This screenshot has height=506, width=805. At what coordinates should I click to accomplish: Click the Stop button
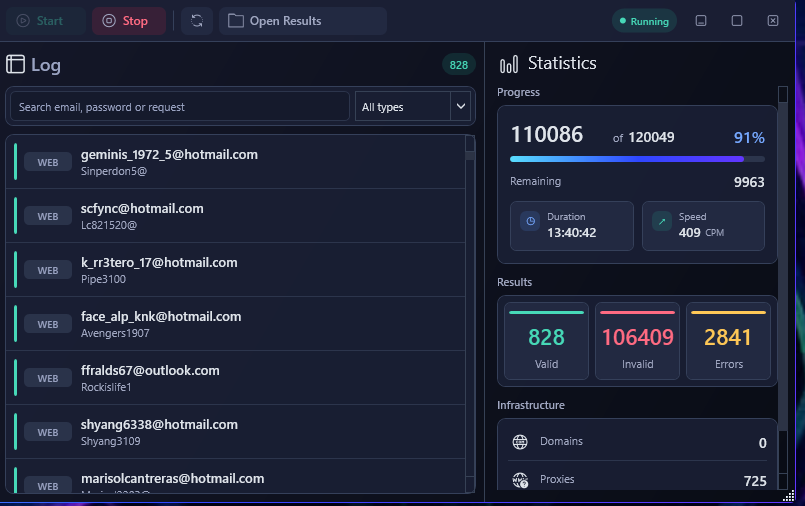coord(129,21)
